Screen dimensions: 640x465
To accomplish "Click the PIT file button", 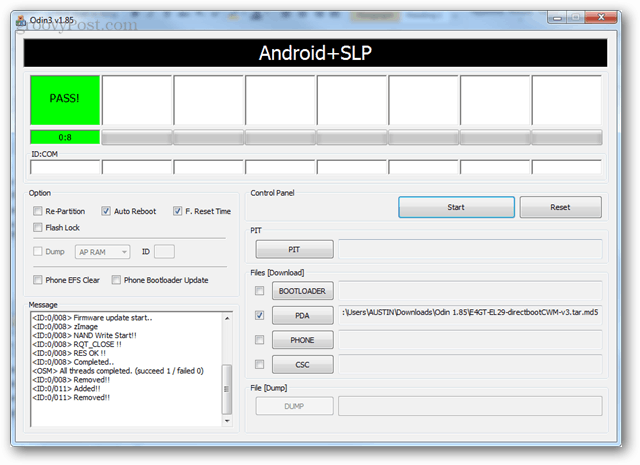I will [294, 249].
